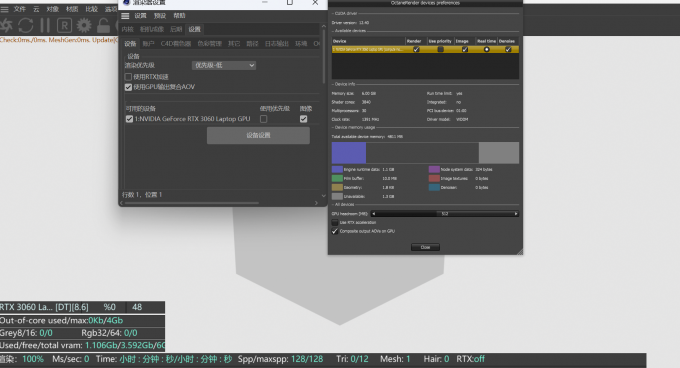The image size is (680, 368).
Task: Click the horizontal scrollbar thumb in settings dialog
Action: pos(191,203)
